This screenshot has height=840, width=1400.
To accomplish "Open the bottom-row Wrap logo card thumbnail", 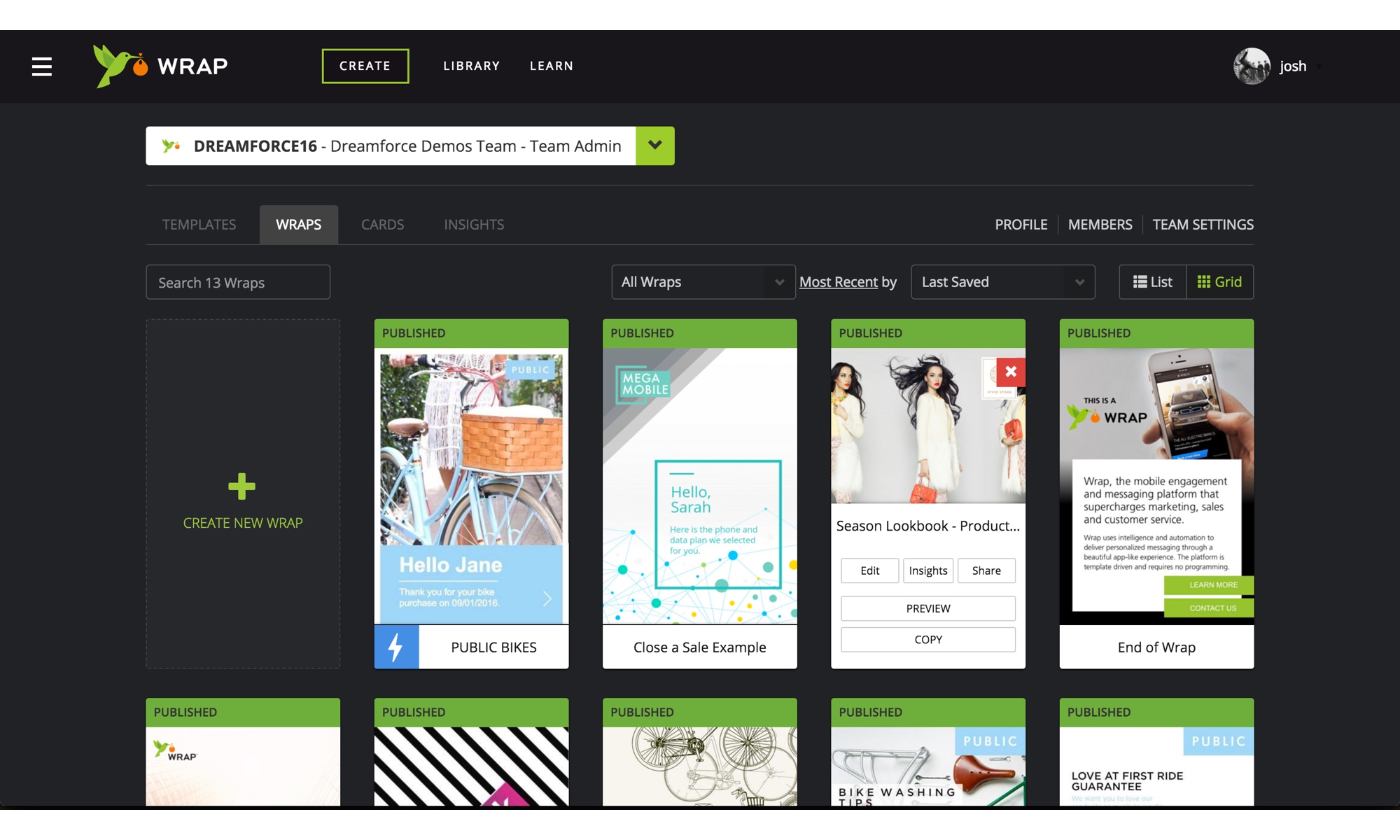I will click(243, 766).
